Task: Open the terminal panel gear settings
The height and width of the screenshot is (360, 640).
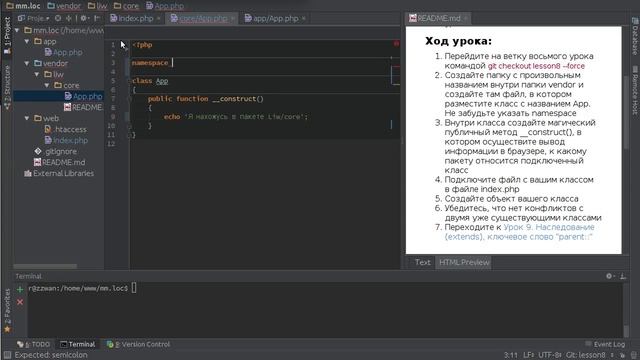Action: point(609,276)
